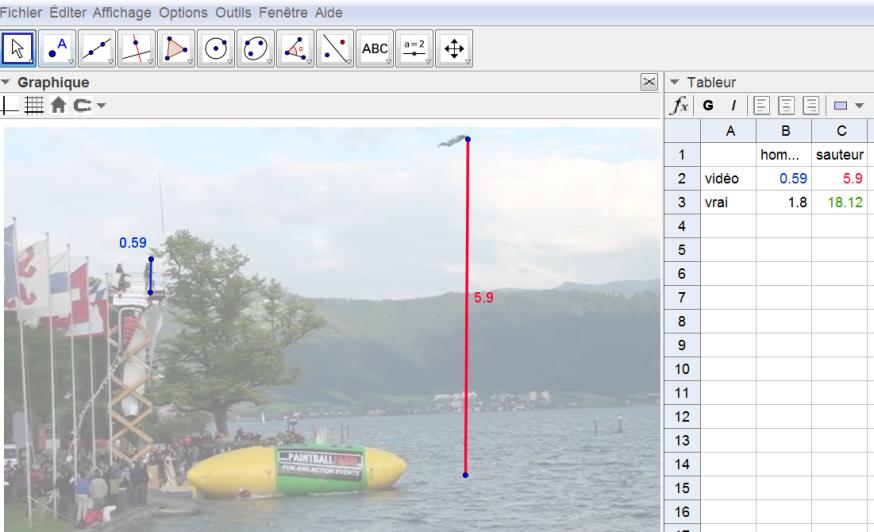The image size is (874, 532).
Task: Toggle axes display in Graphique toolbar
Action: pyautogui.click(x=10, y=104)
